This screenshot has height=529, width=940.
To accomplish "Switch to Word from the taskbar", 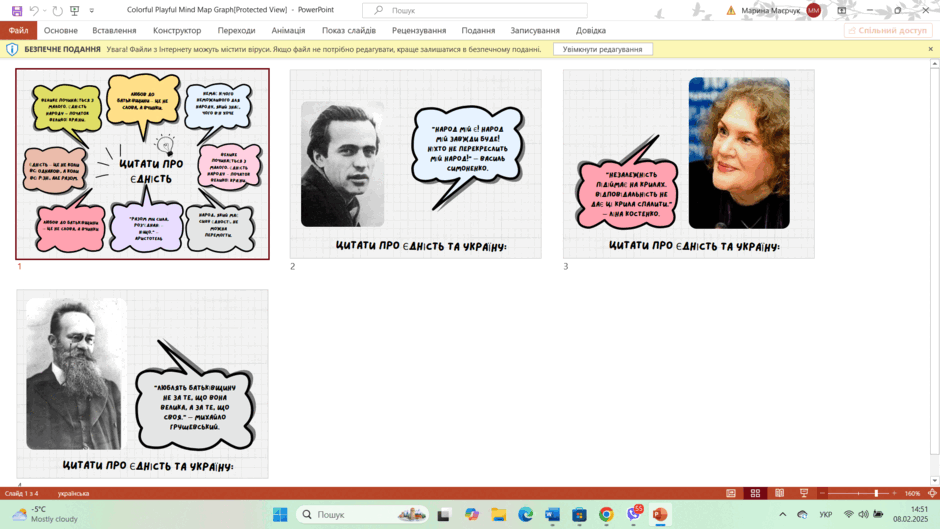I will 552,515.
